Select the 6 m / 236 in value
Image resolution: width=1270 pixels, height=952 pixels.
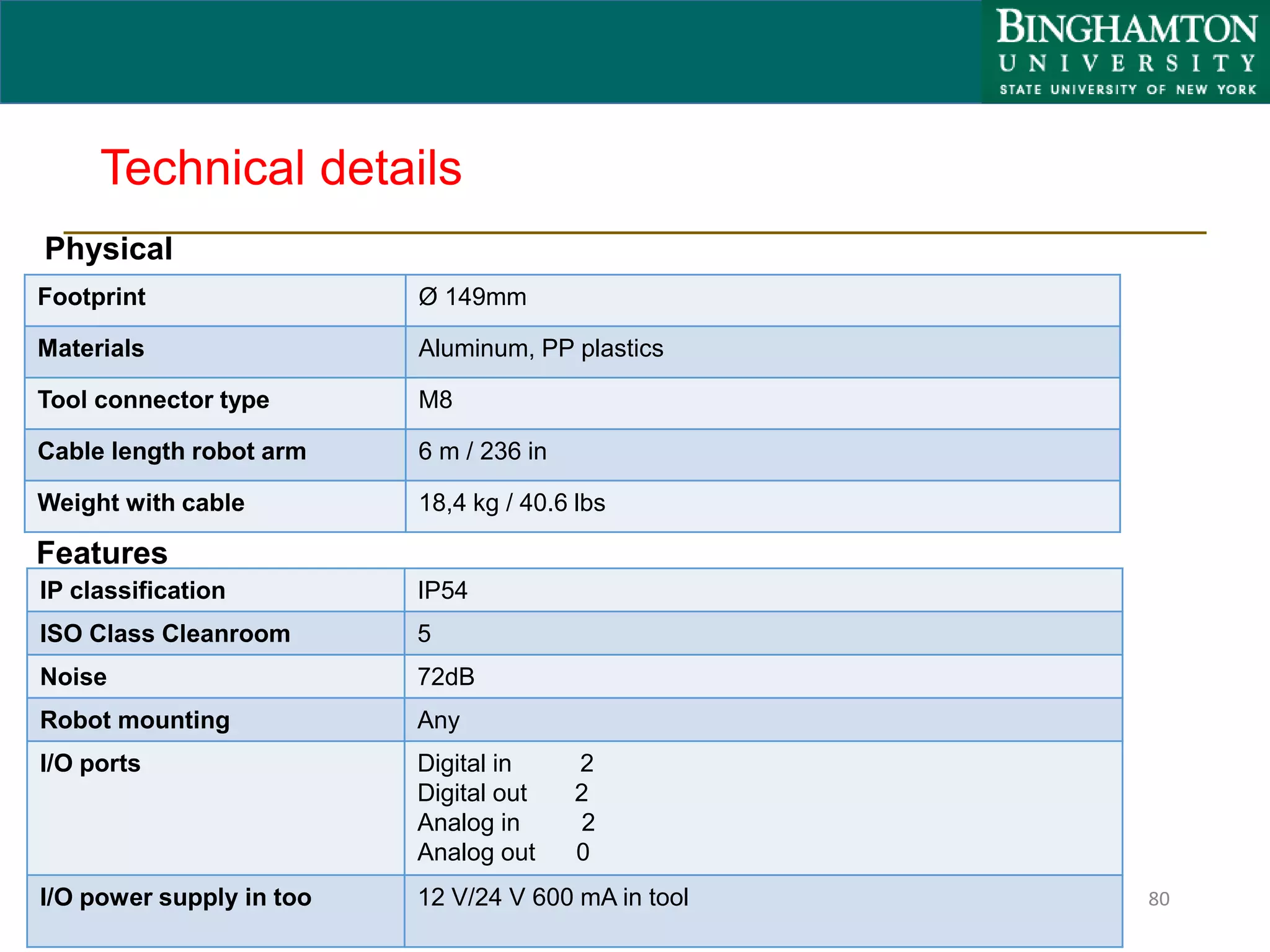pyautogui.click(x=482, y=451)
